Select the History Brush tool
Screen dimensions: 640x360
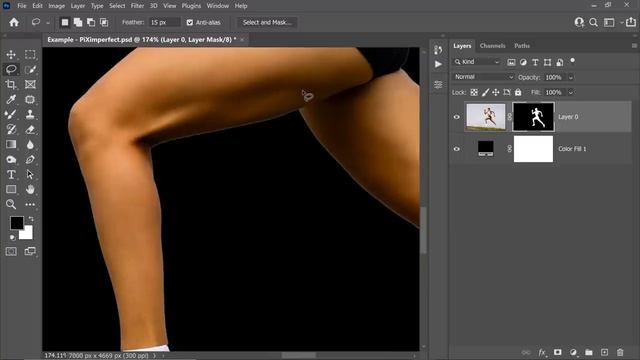[x=11, y=129]
